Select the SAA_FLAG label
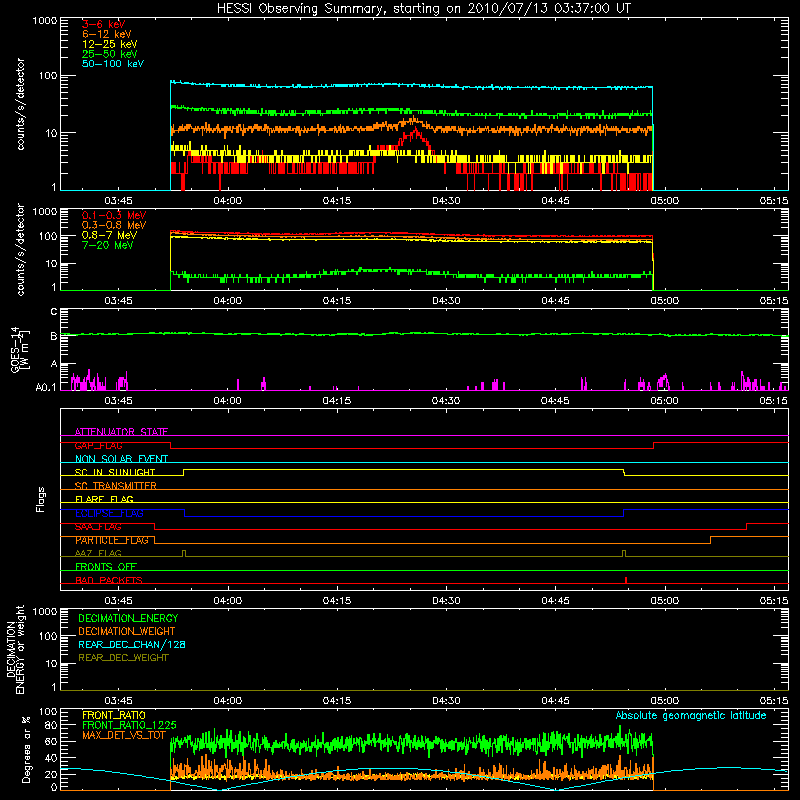Screen dimensions: 800x800 click(98, 527)
